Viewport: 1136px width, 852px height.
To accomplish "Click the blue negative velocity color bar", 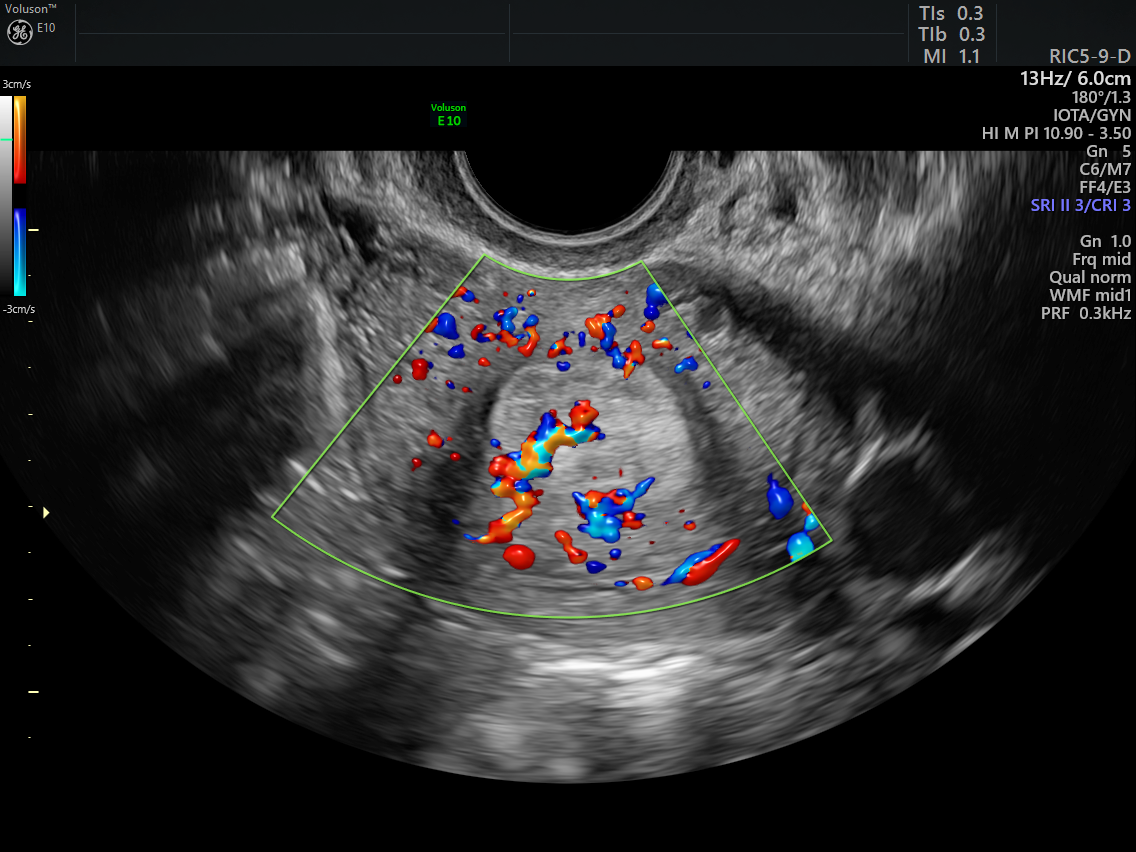I will tap(20, 252).
